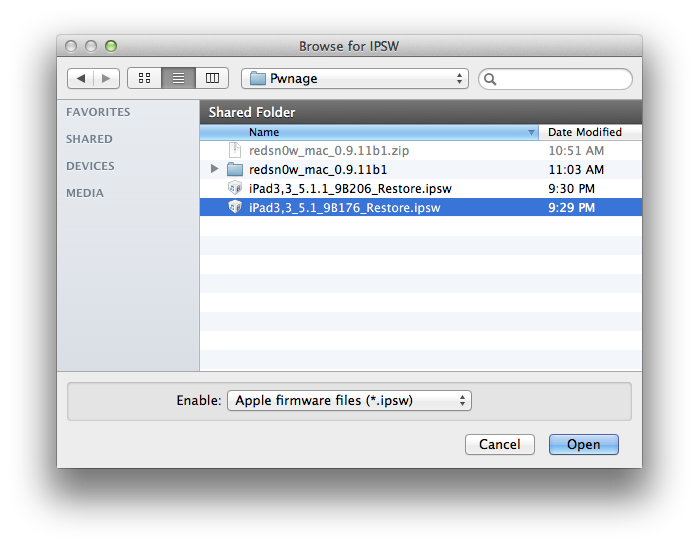
Task: Click the green zoom window button
Action: click(111, 46)
